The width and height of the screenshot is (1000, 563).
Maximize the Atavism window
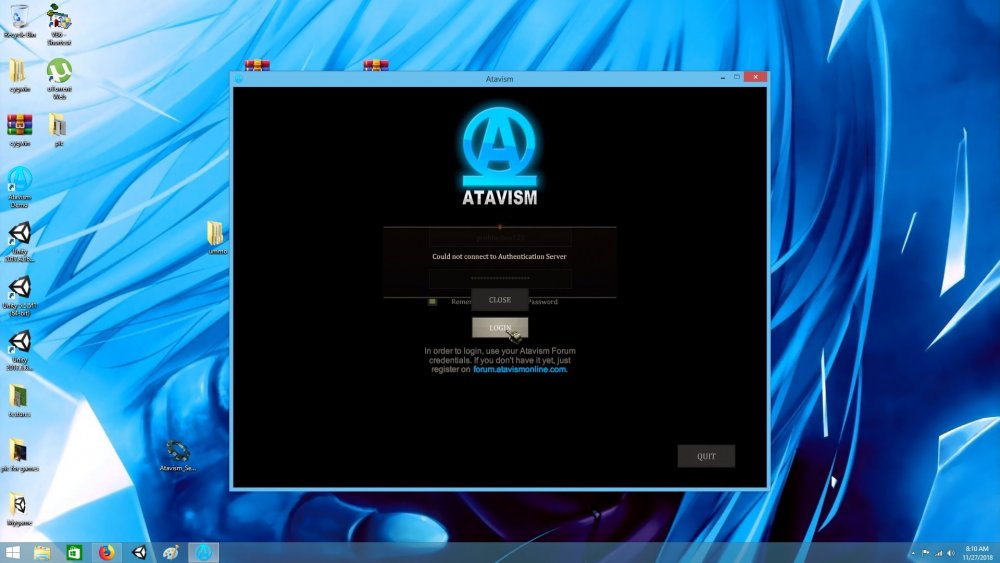(737, 77)
